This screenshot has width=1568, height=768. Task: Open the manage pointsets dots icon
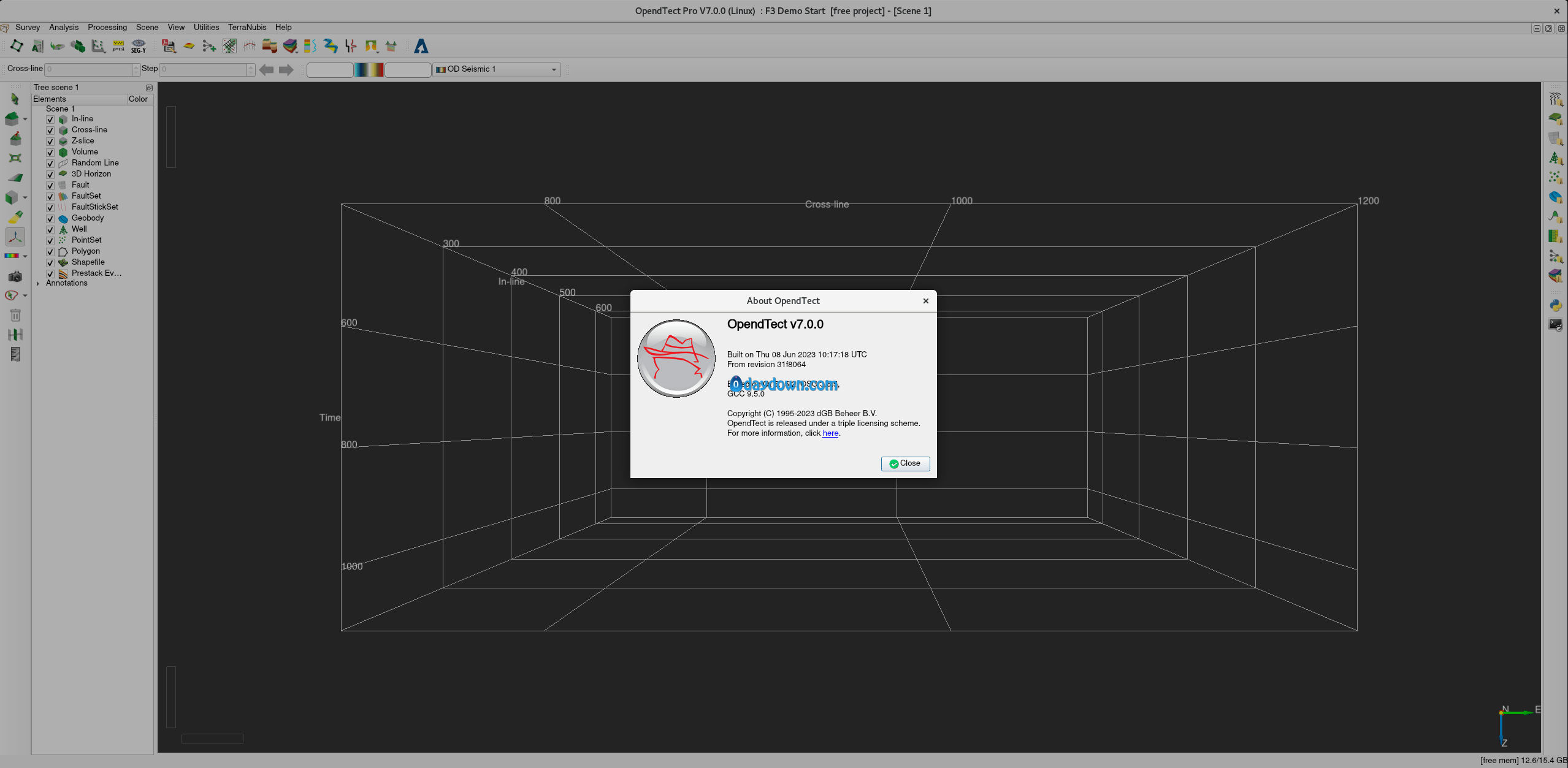1555,178
